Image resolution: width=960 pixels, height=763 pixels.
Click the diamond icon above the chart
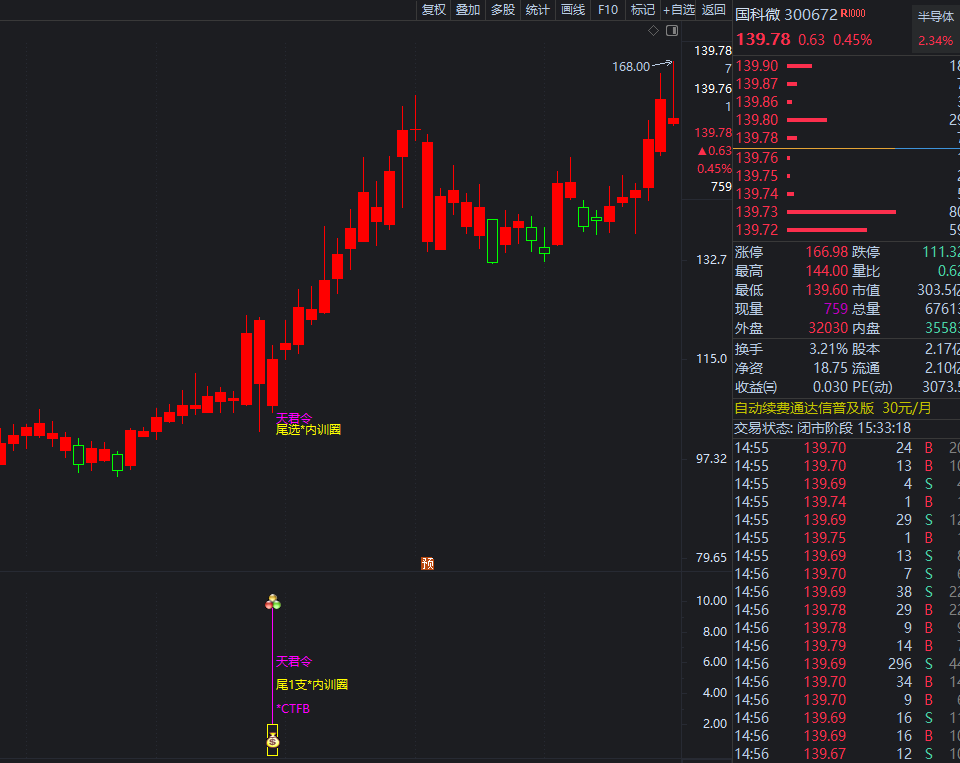[653, 31]
